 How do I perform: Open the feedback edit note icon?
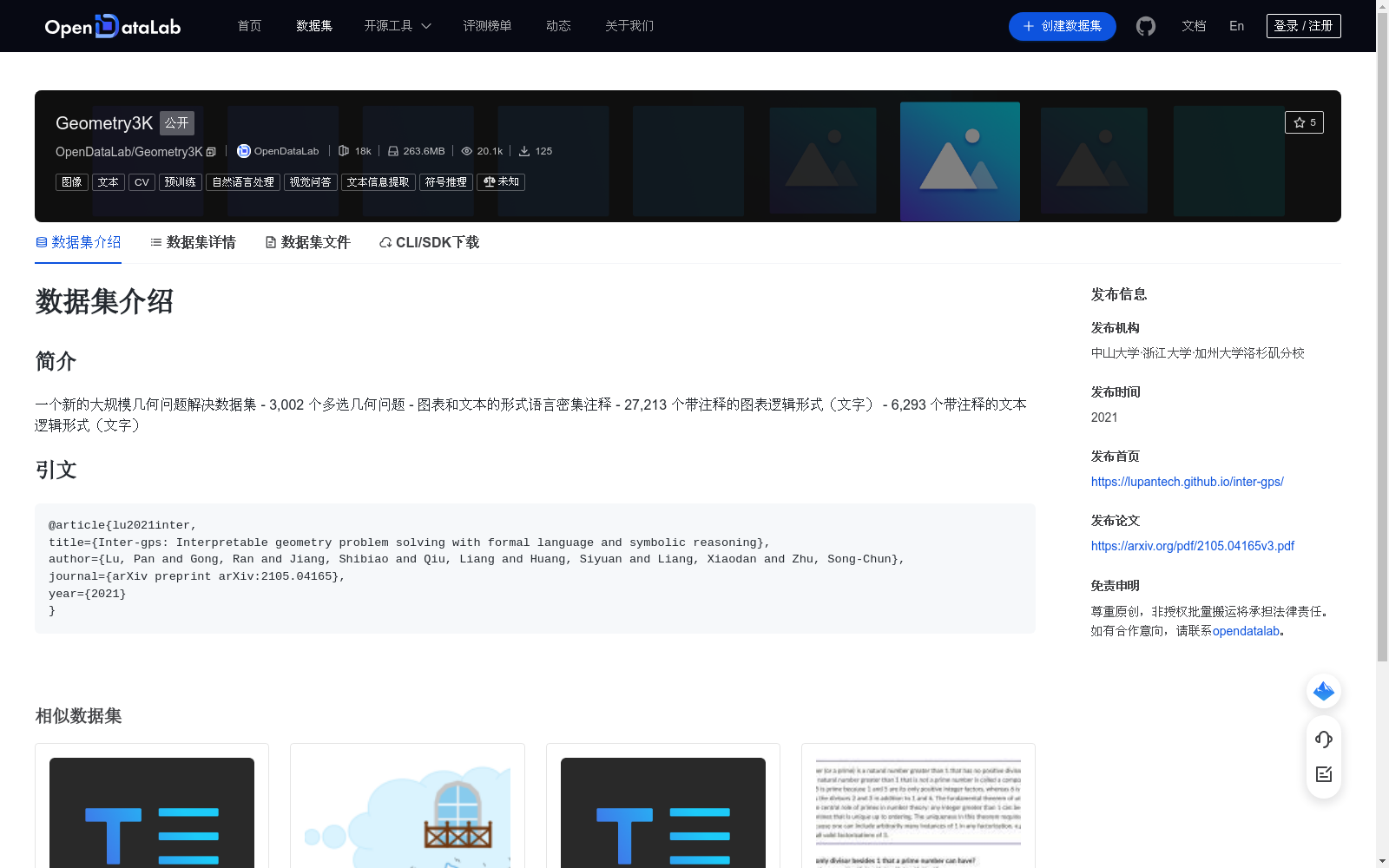1324,774
